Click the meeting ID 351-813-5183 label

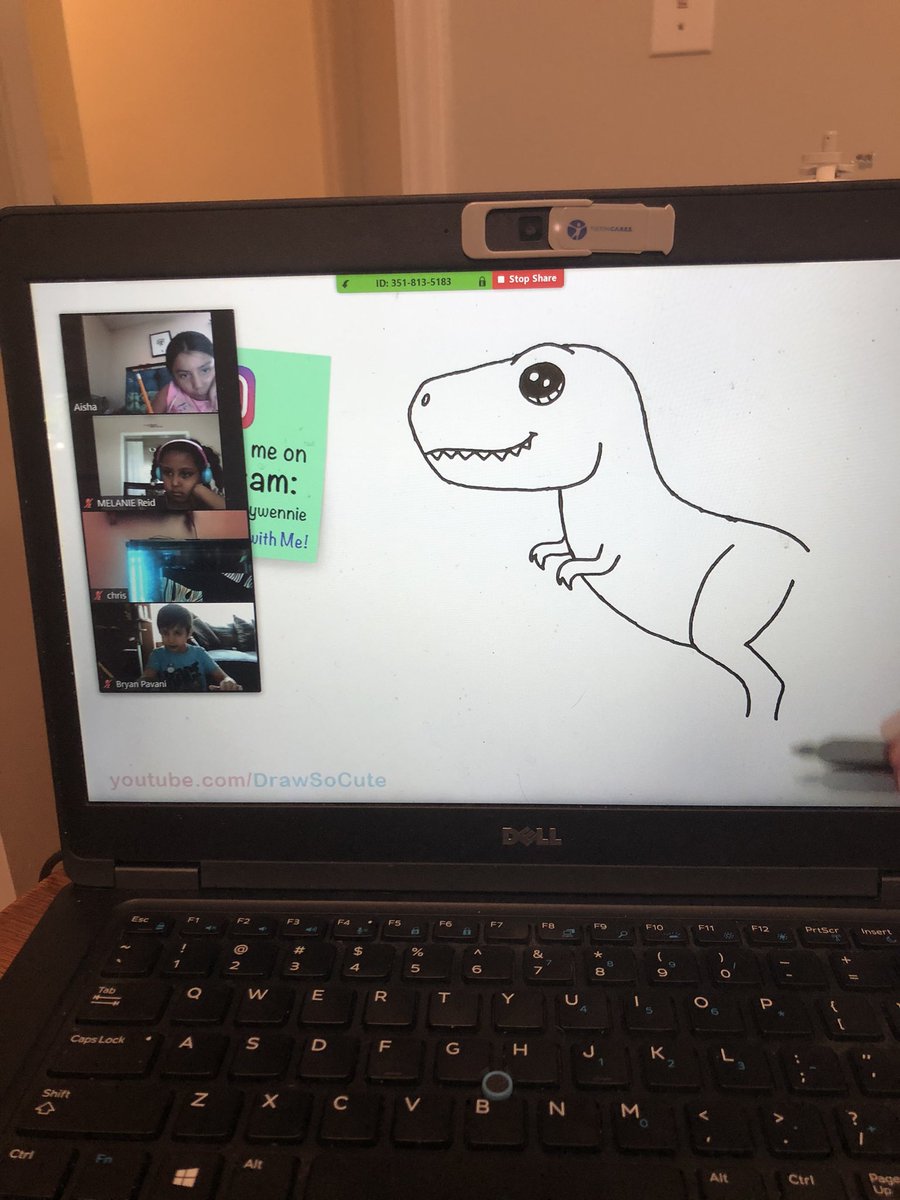point(413,283)
